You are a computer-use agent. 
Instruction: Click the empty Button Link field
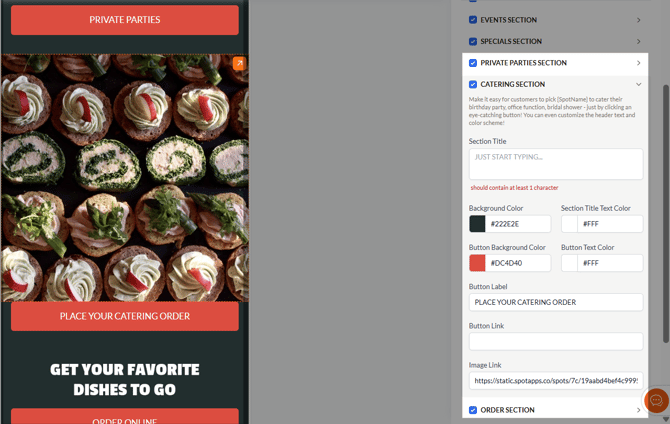pyautogui.click(x=556, y=342)
